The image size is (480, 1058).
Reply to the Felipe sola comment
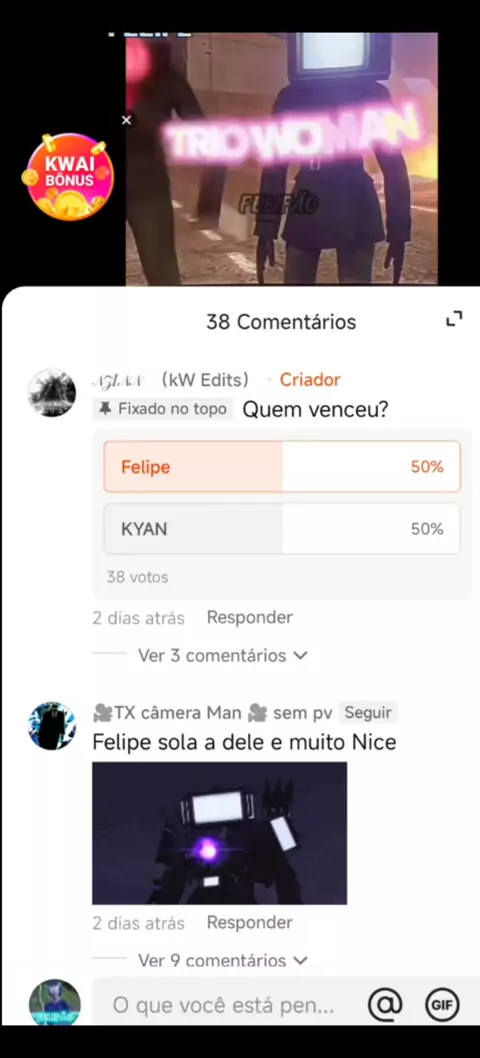[x=250, y=922]
